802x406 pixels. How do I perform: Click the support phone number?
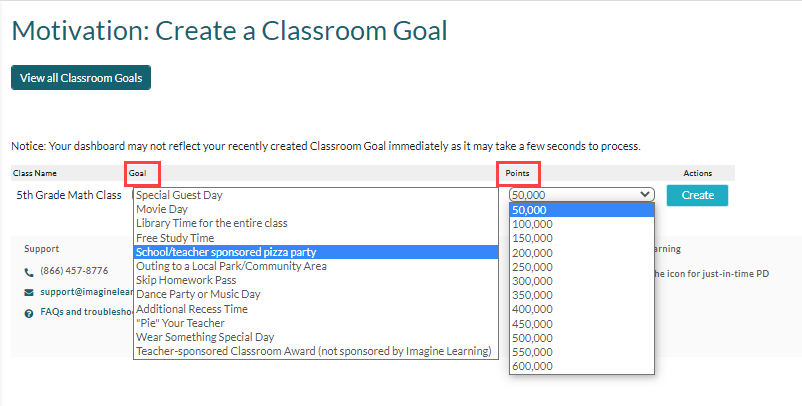[74, 270]
